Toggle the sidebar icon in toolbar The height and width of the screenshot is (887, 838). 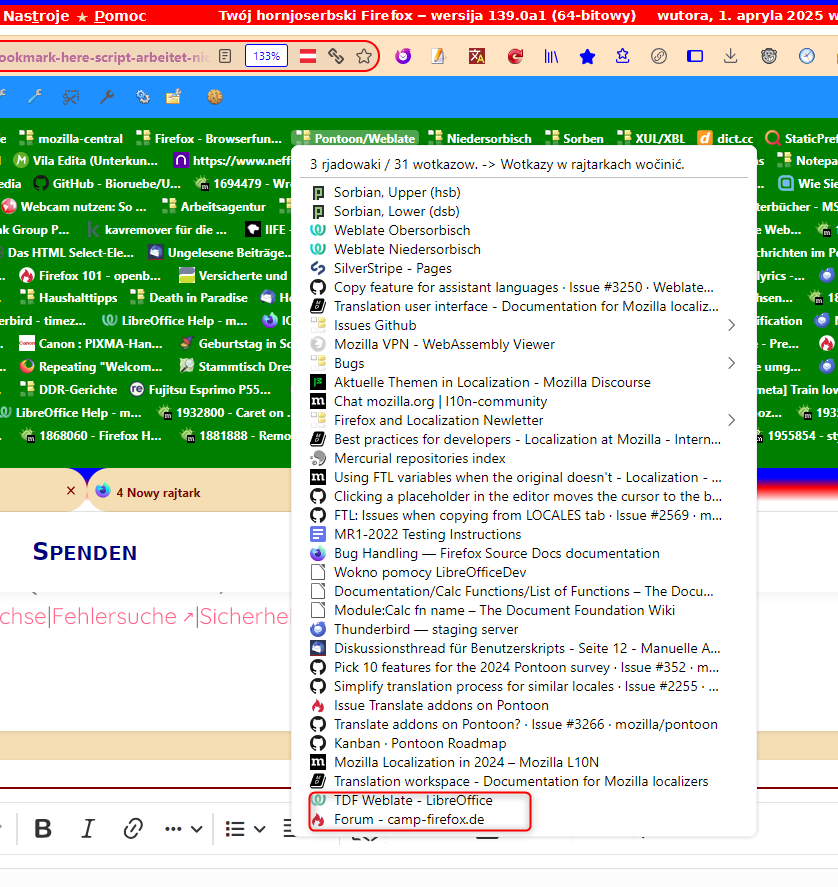pyautogui.click(x=695, y=56)
